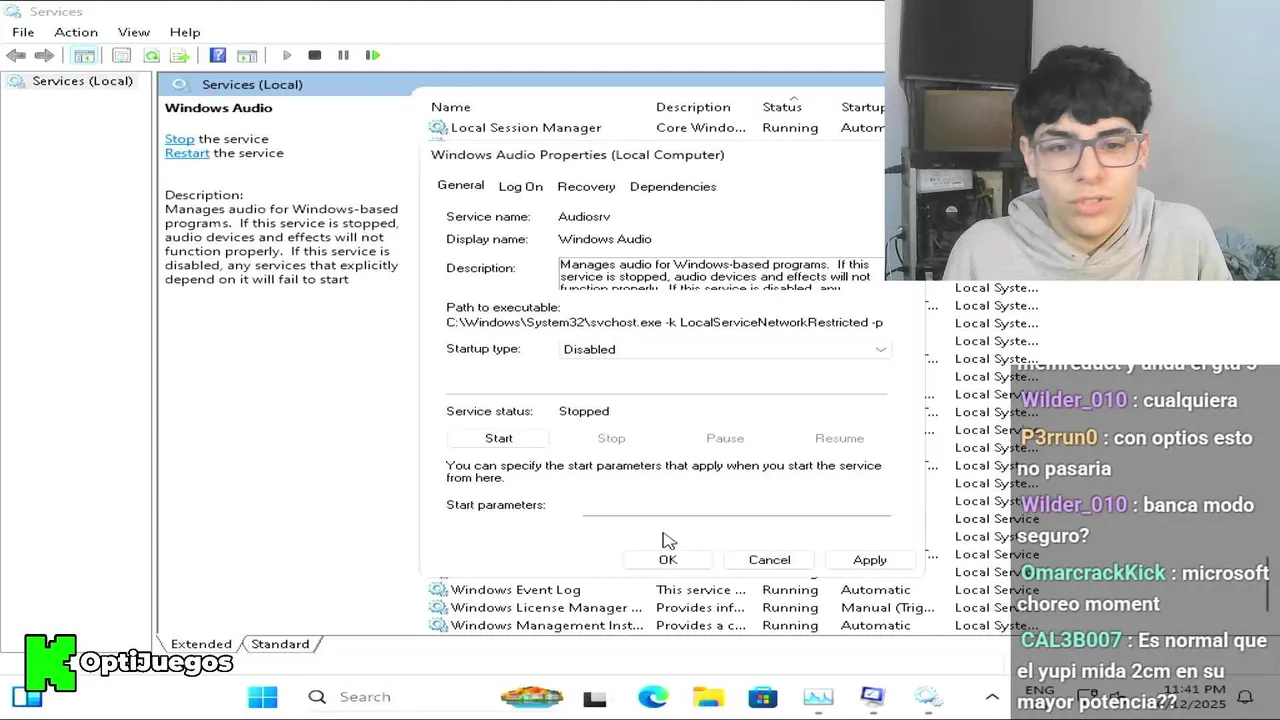Click the Refresh toolbar icon
The width and height of the screenshot is (1280, 720).
coord(151,55)
